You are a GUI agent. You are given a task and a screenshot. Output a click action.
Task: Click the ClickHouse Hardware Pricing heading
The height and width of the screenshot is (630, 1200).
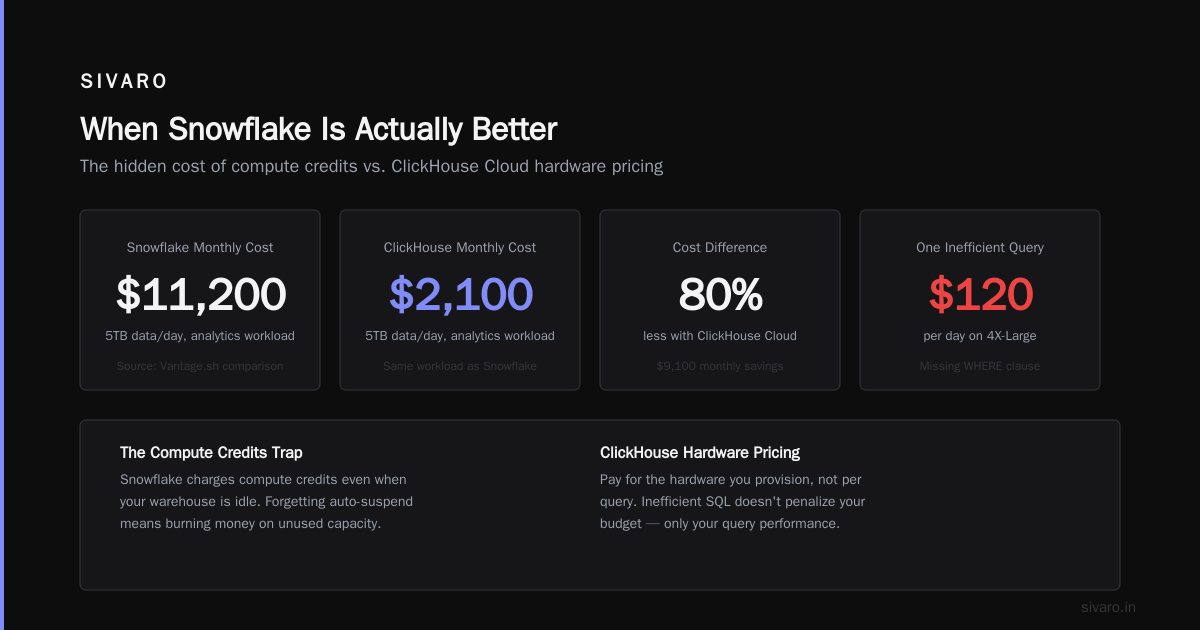[x=700, y=453]
